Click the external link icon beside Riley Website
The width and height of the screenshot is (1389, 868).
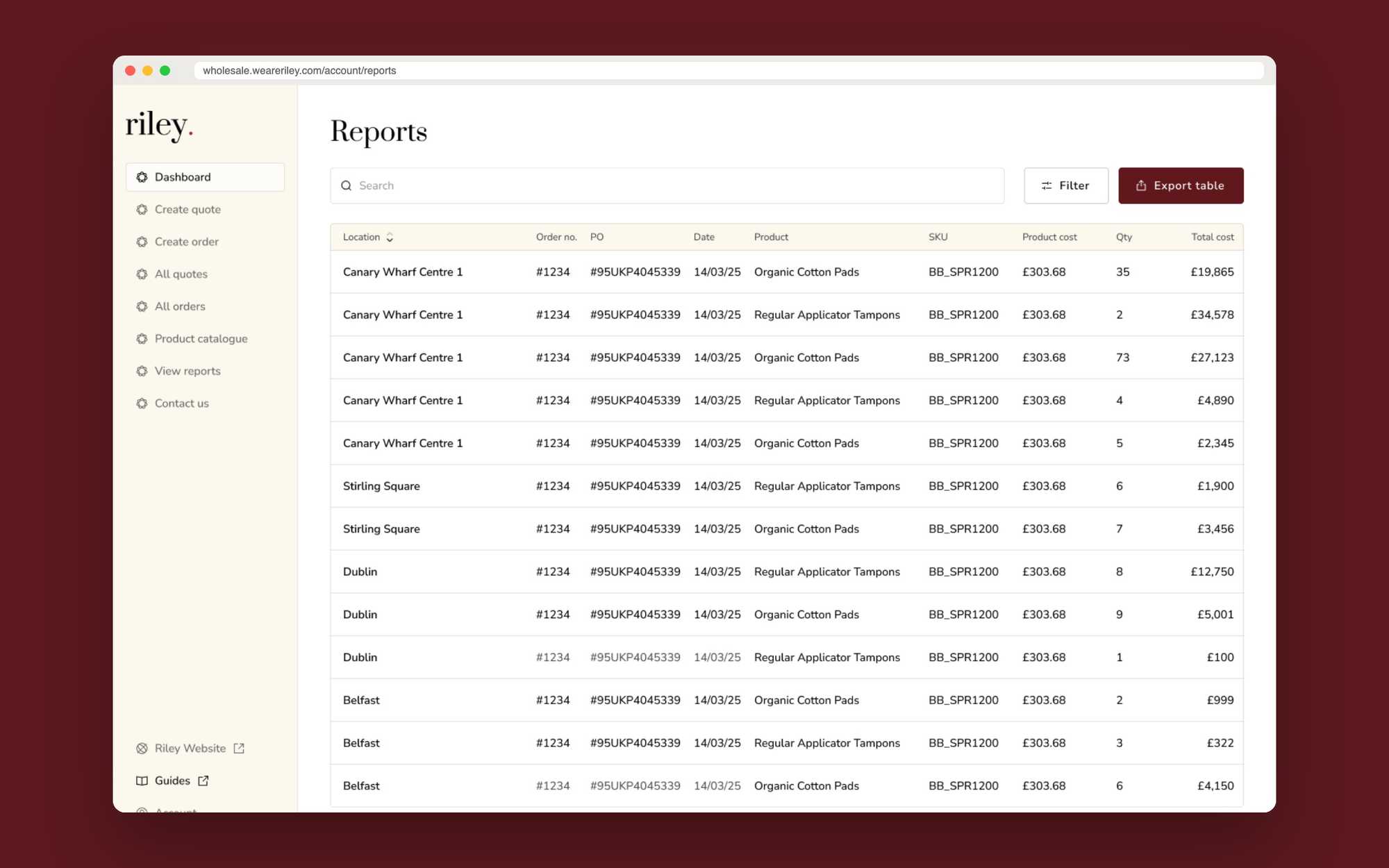pyautogui.click(x=239, y=749)
